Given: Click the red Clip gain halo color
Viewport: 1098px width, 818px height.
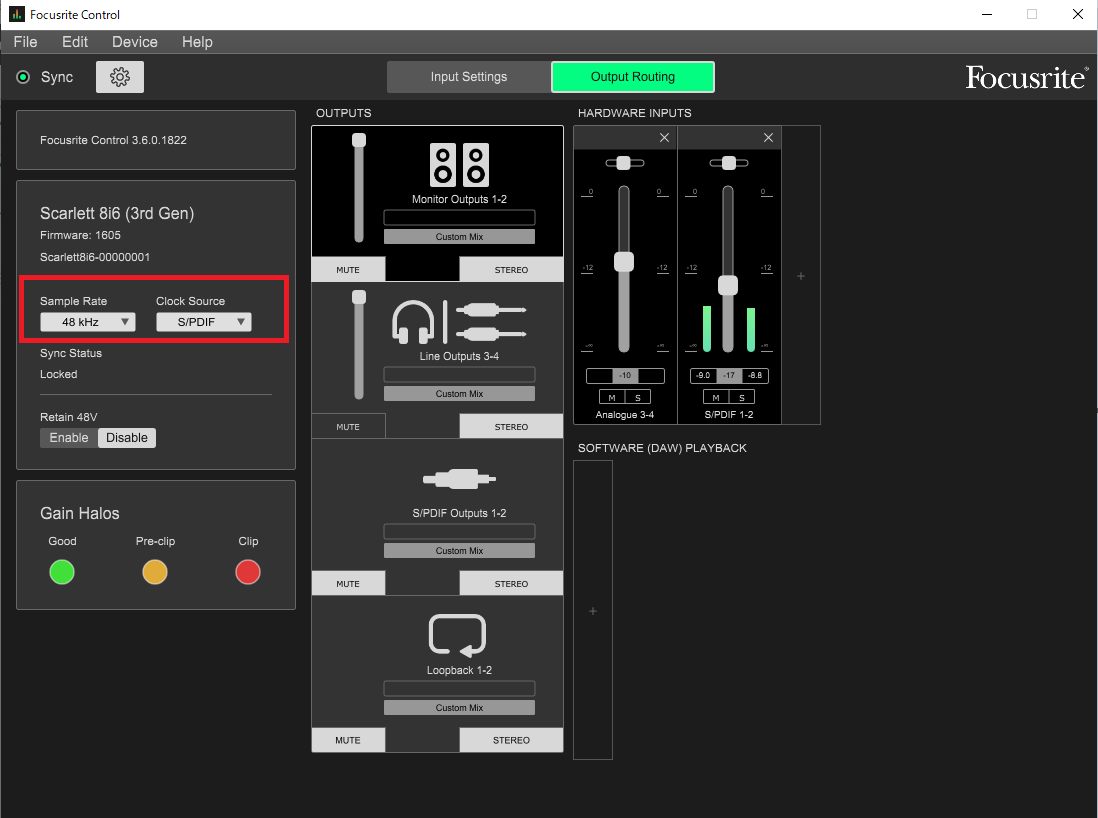Looking at the screenshot, I should point(248,572).
